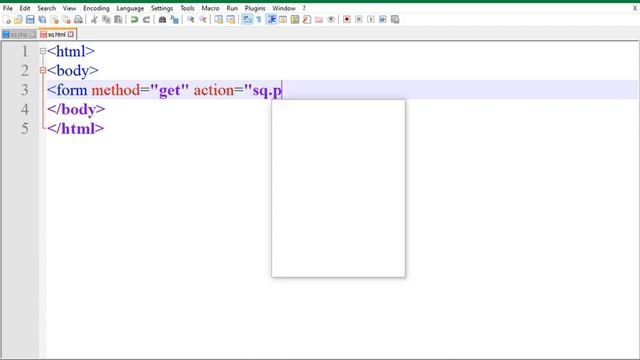Click the Redo toolbar icon
Image resolution: width=640 pixels, height=360 pixels.
(146, 20)
